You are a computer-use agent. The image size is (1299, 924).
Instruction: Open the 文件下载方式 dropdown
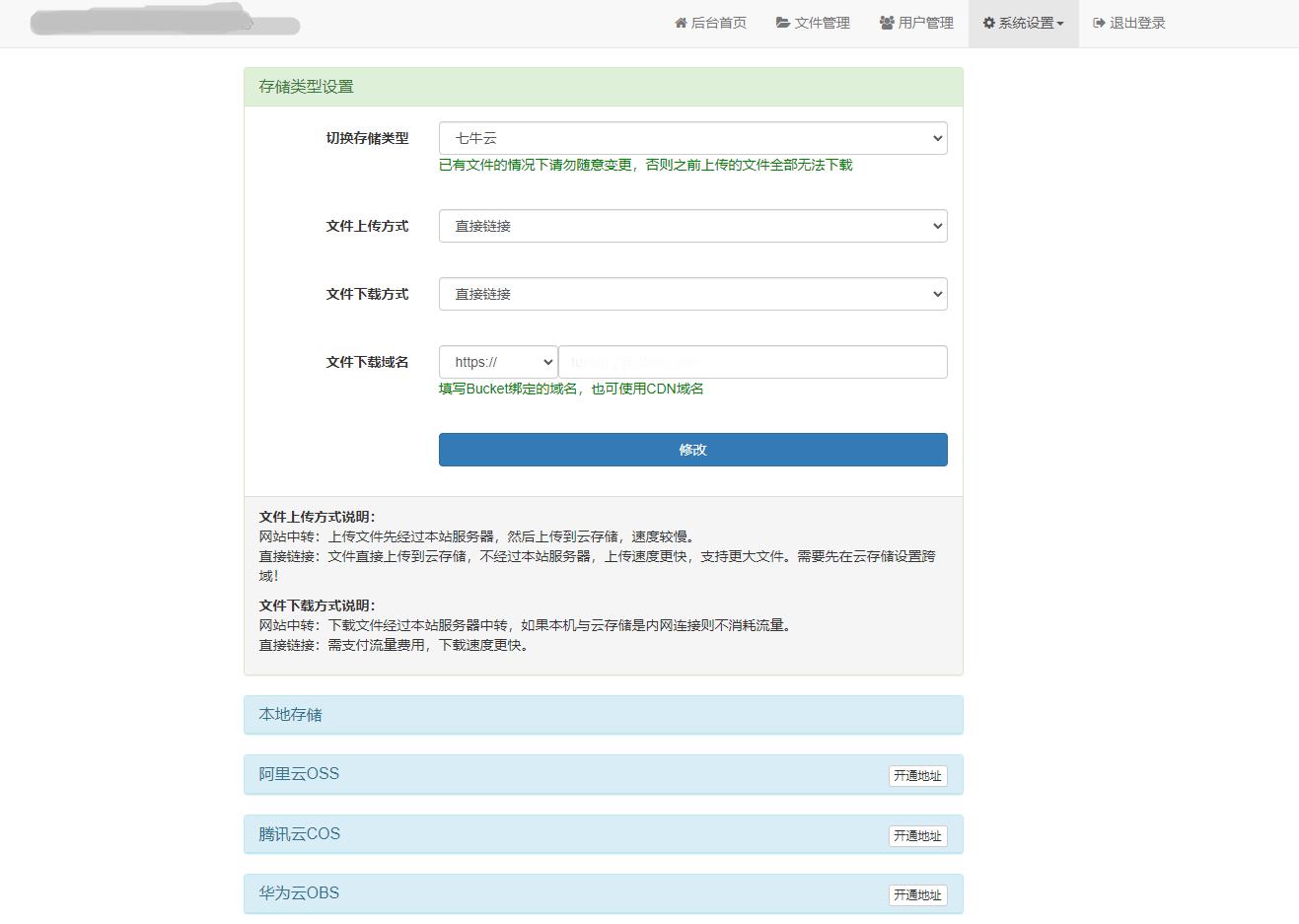coord(692,294)
